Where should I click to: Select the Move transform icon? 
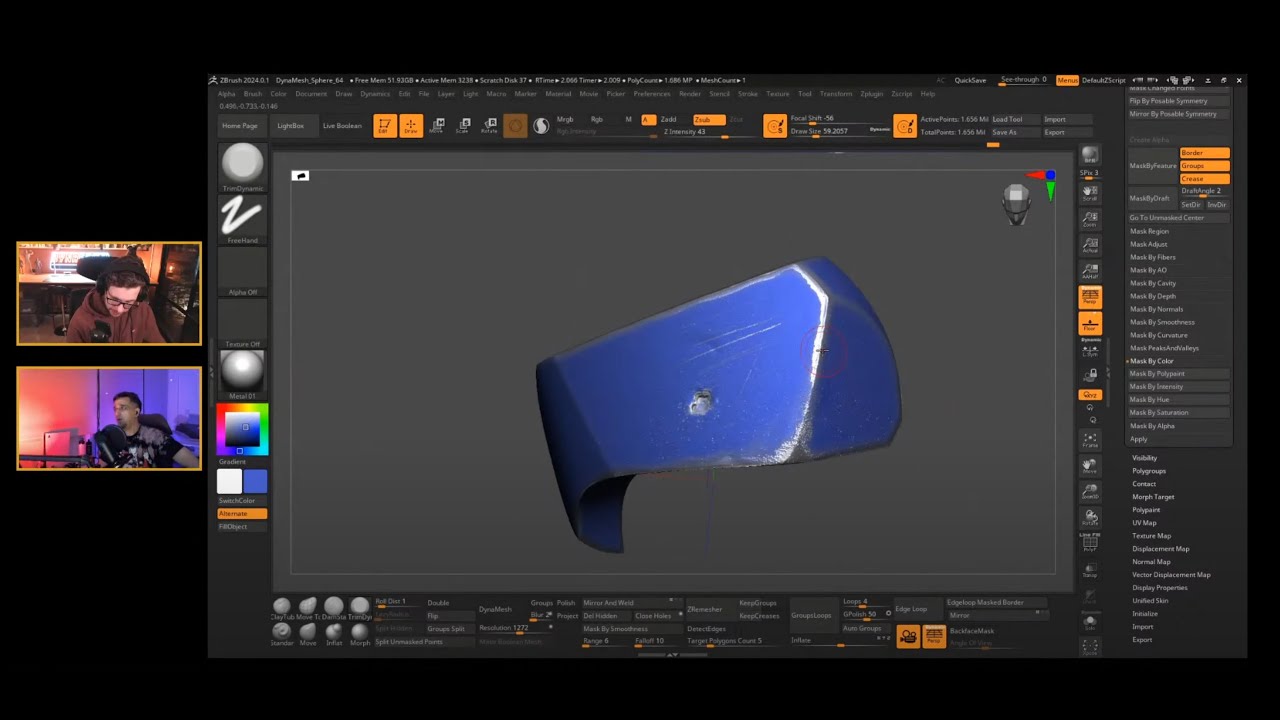click(x=437, y=125)
